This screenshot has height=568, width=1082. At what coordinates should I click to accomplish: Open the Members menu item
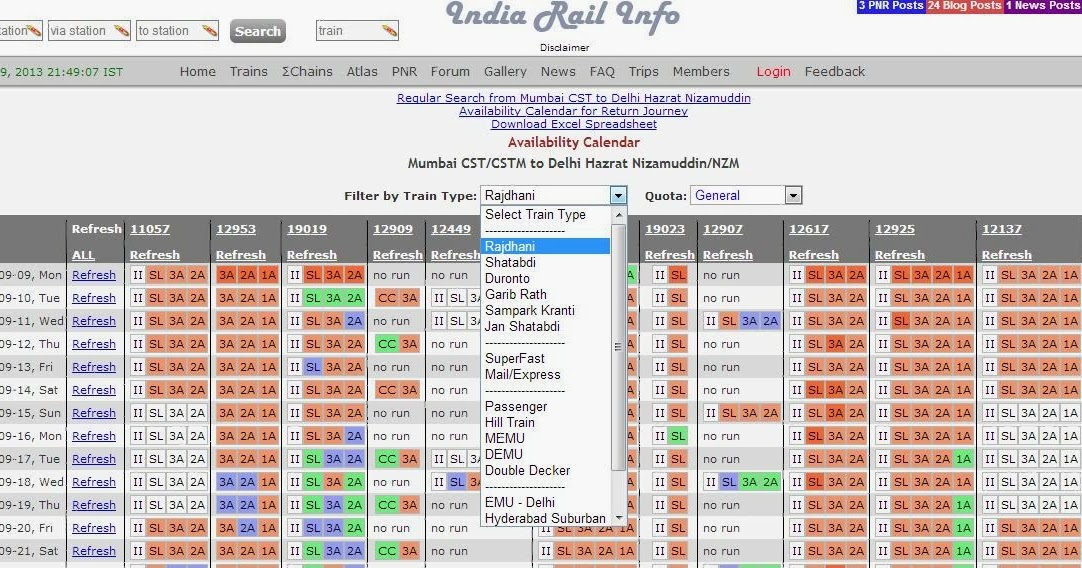click(x=701, y=71)
